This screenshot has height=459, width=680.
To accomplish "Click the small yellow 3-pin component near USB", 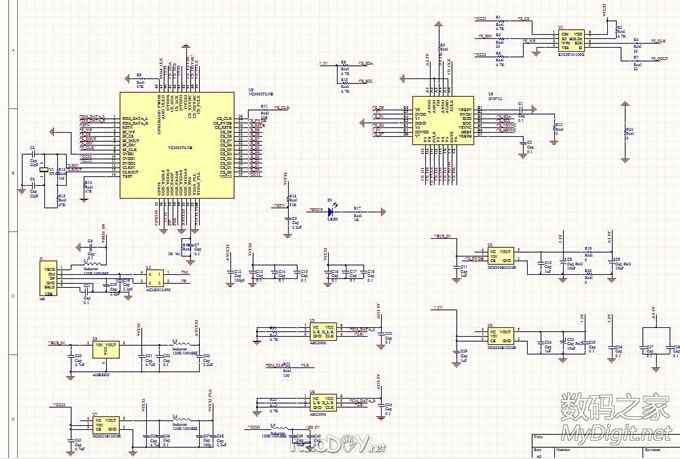I will click(x=154, y=276).
